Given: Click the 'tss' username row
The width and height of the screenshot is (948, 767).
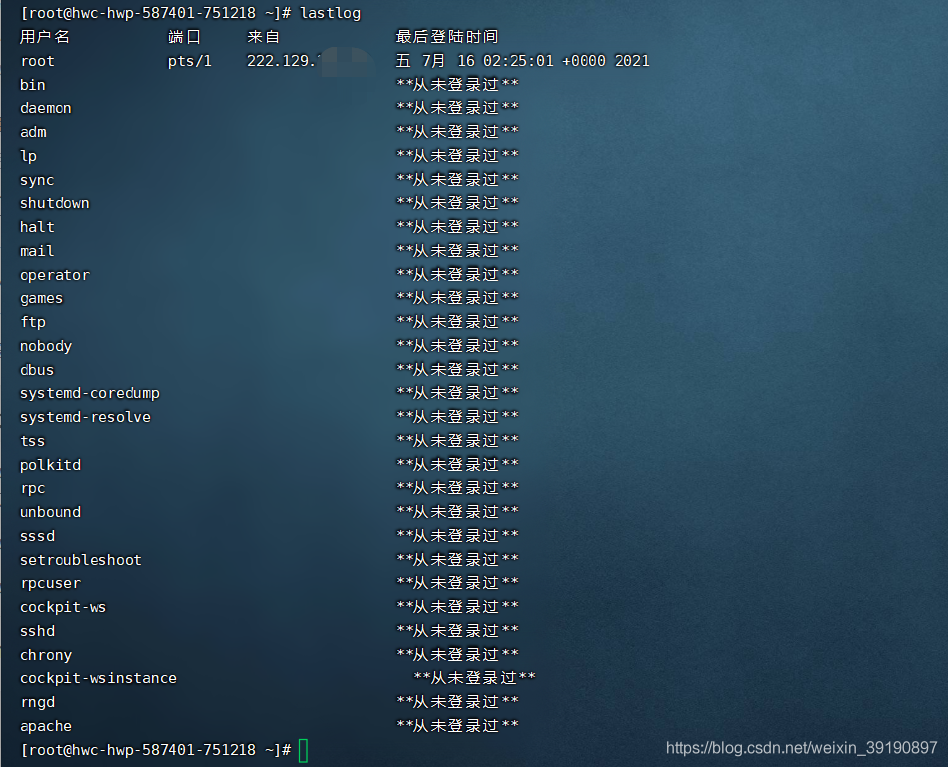Looking at the screenshot, I should [33, 441].
